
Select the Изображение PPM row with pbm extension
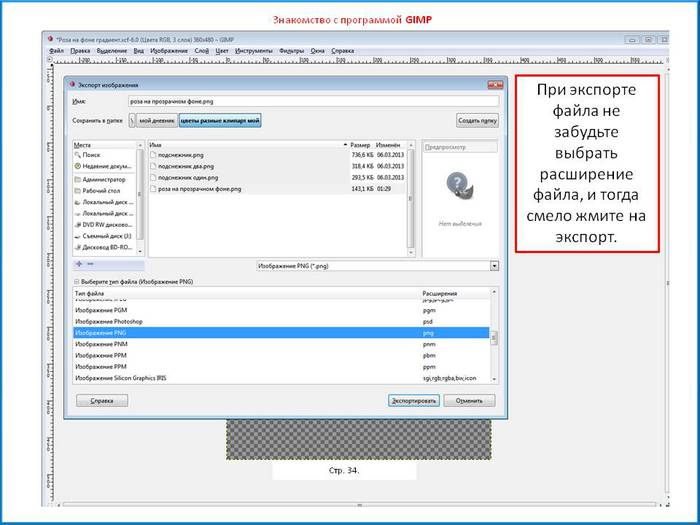click(x=281, y=355)
